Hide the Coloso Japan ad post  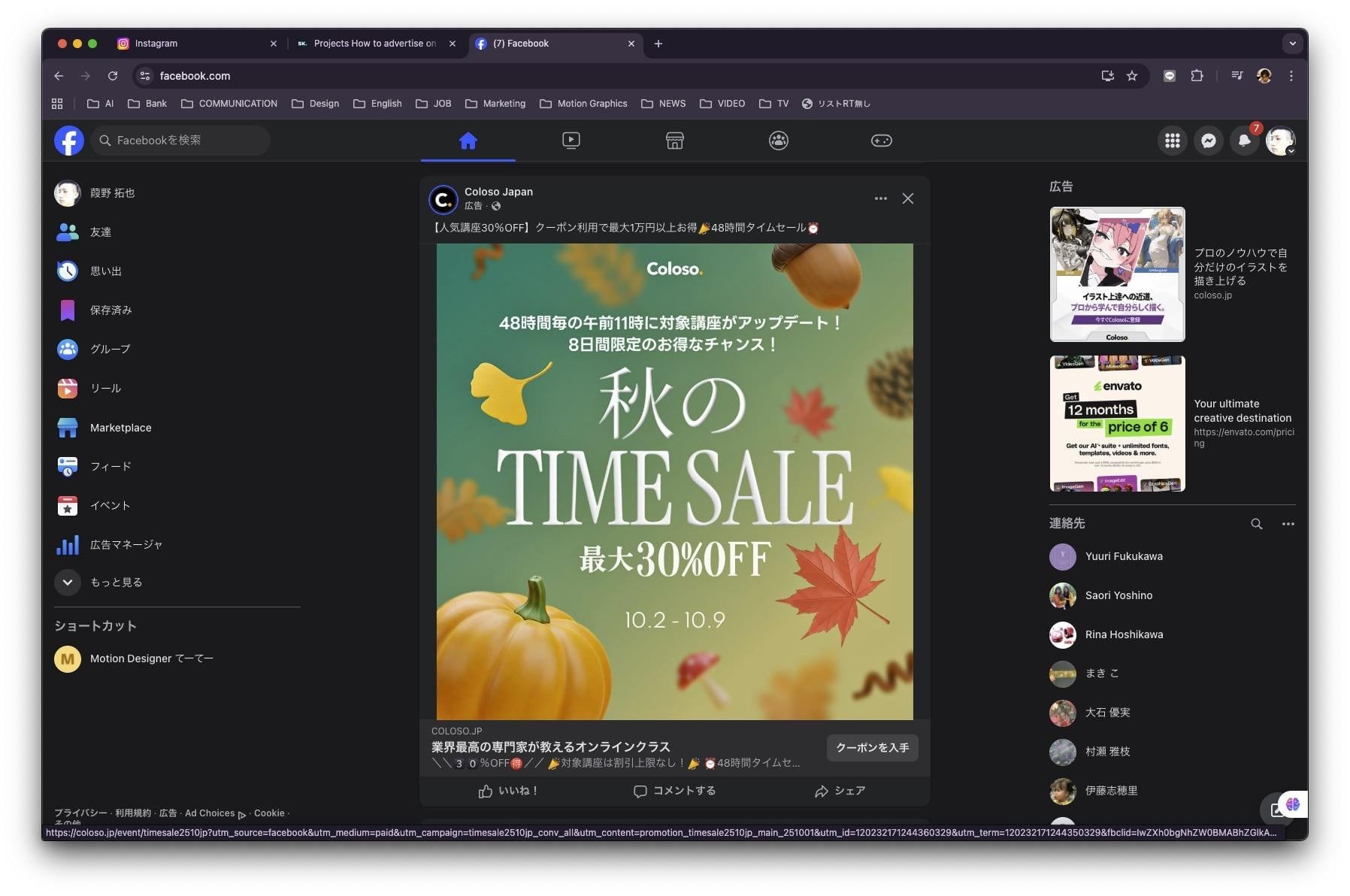[908, 198]
